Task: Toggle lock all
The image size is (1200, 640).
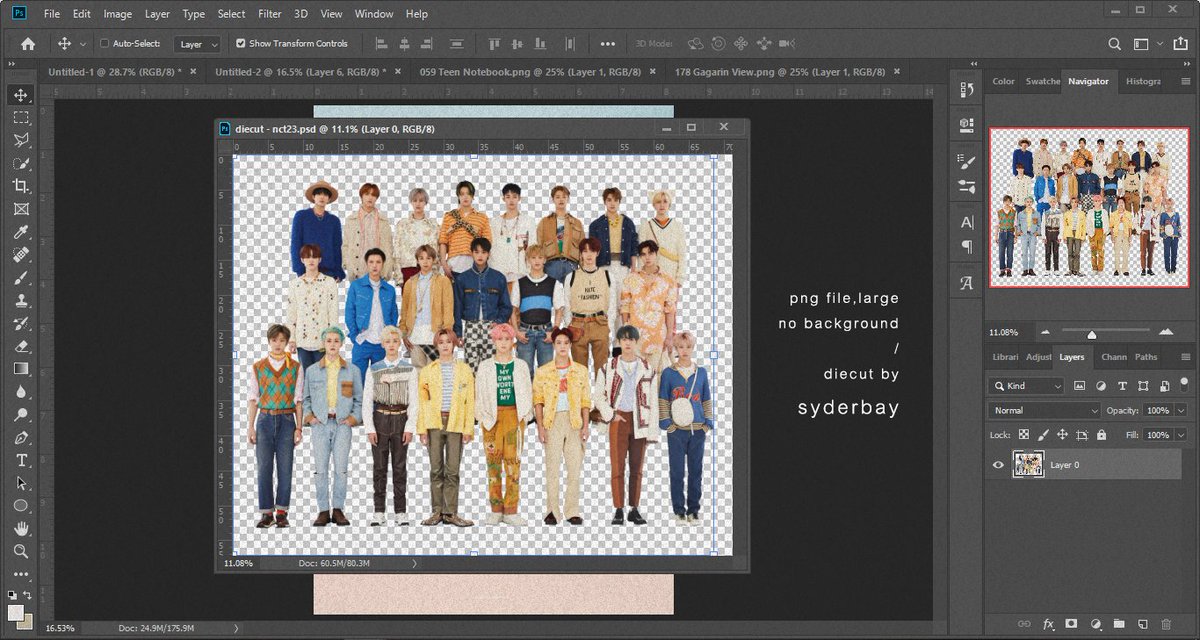Action: [x=1101, y=436]
